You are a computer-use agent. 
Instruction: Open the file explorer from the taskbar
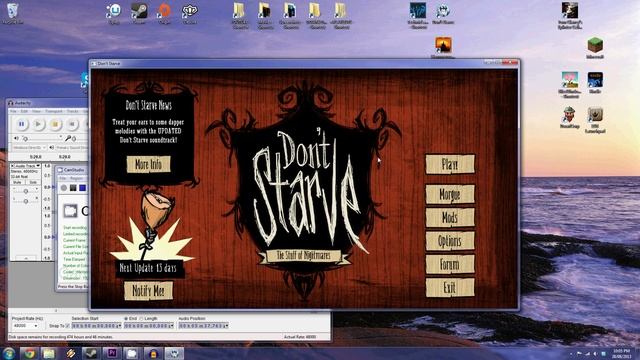click(x=49, y=353)
